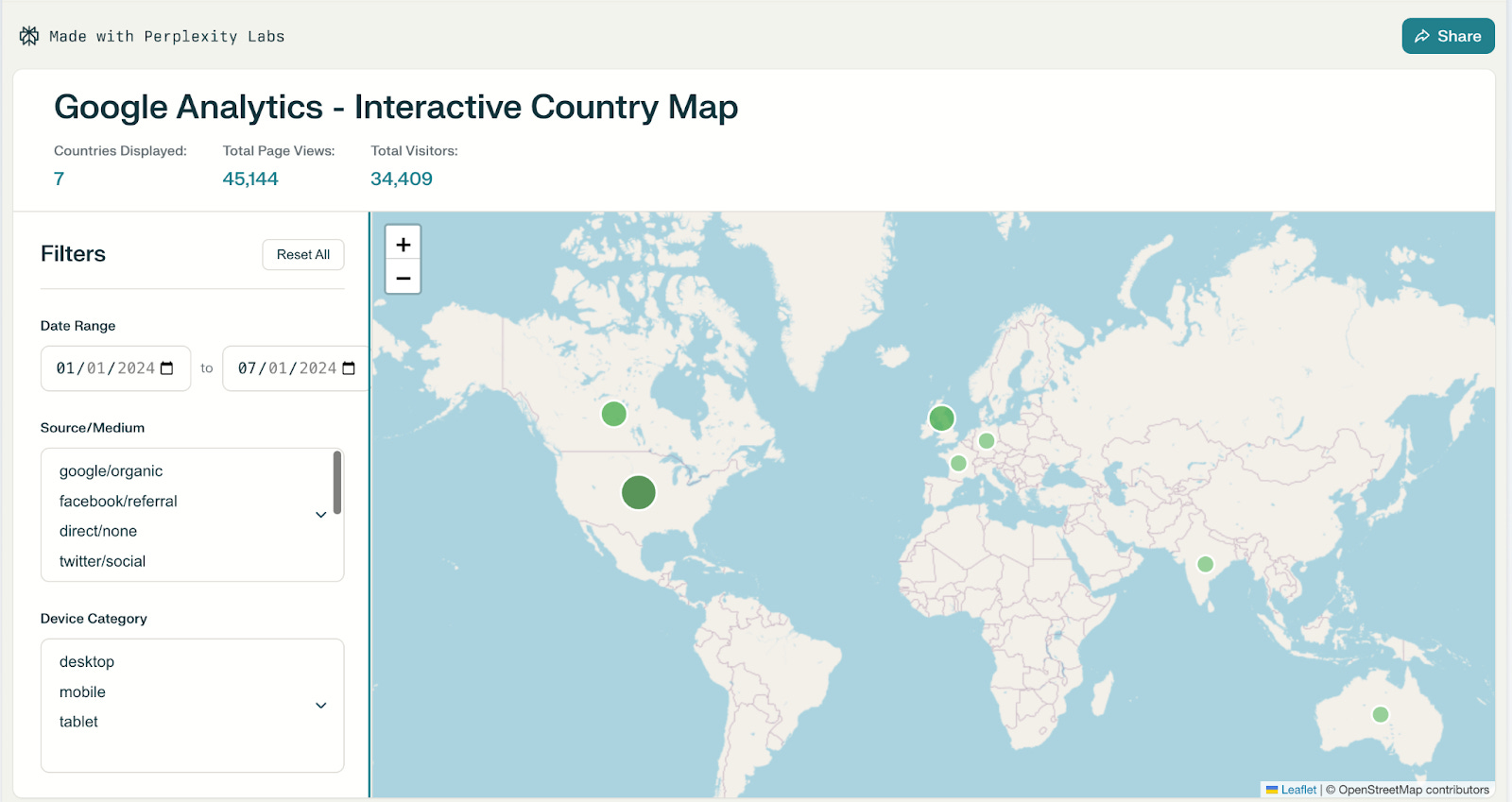Click the Reset All button

pyautogui.click(x=303, y=254)
